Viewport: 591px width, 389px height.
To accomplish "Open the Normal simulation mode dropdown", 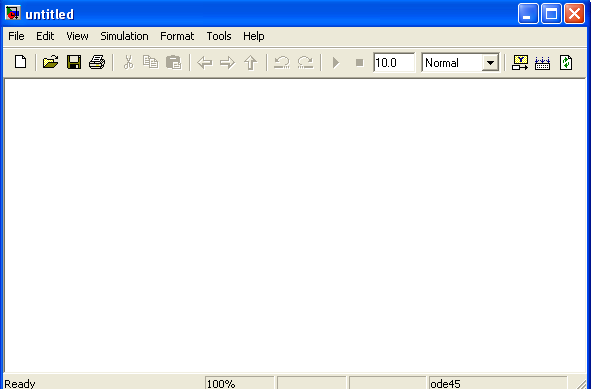I will click(x=490, y=63).
